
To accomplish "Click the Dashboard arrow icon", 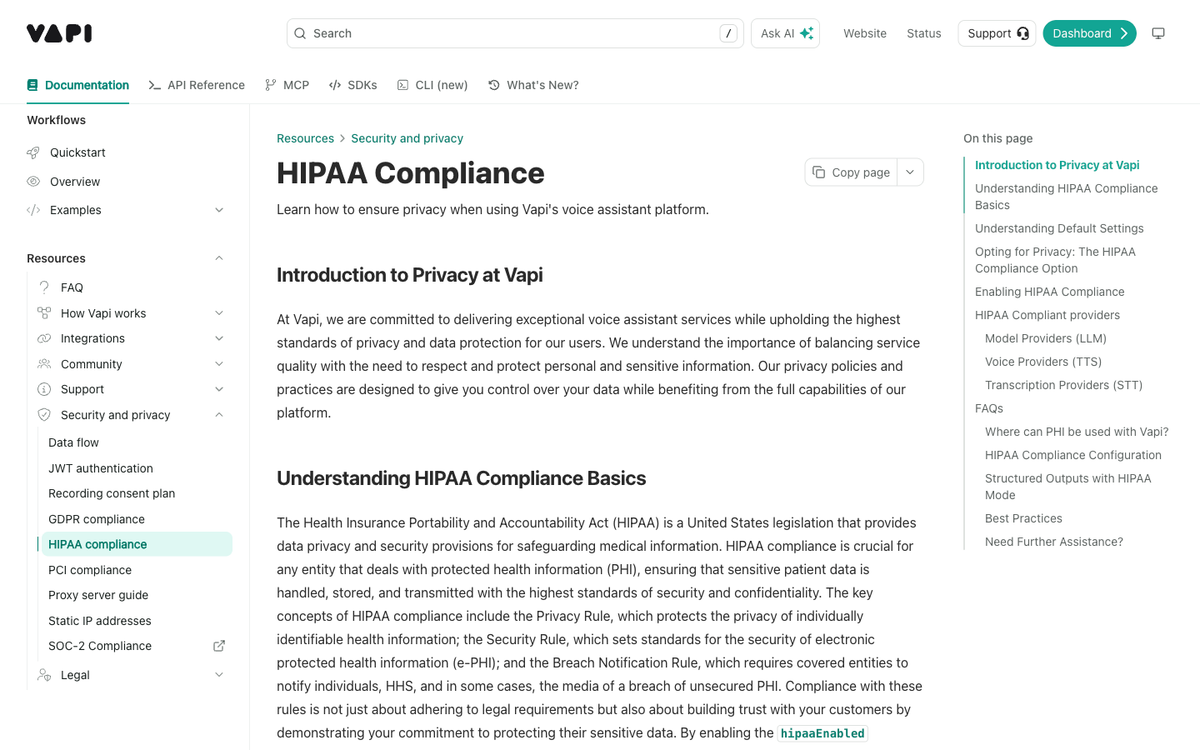I will 1124,33.
